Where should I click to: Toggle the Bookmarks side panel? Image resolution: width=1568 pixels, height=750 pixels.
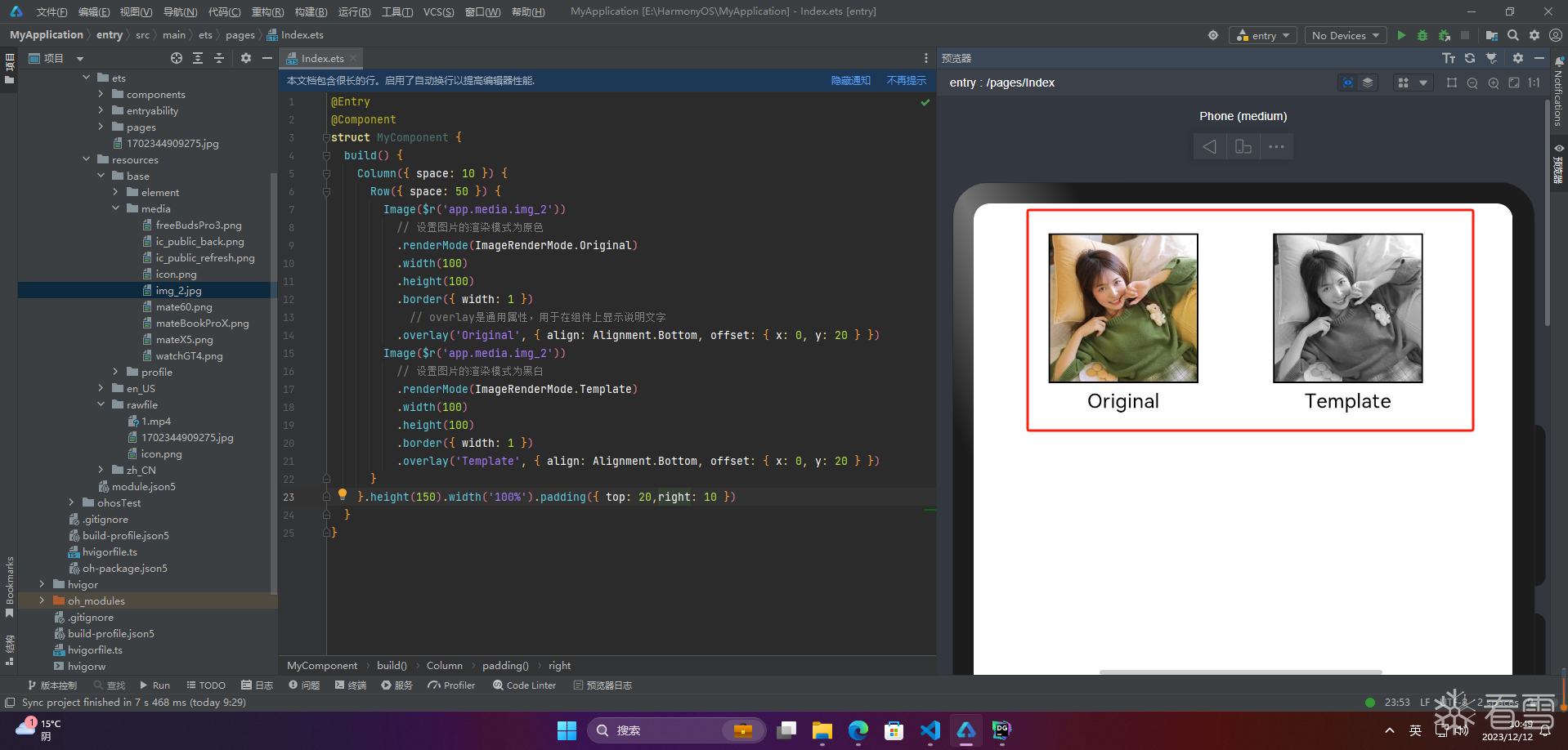(10, 587)
